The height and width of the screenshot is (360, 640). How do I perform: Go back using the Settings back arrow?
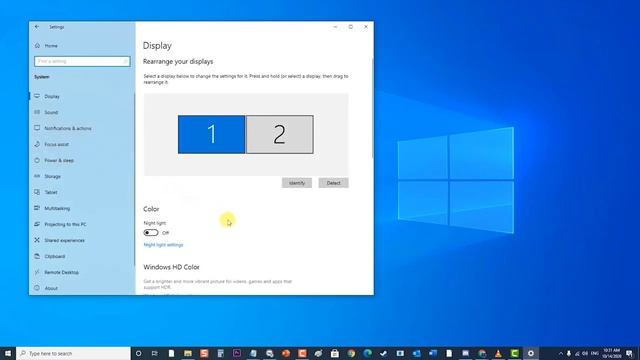[x=37, y=27]
